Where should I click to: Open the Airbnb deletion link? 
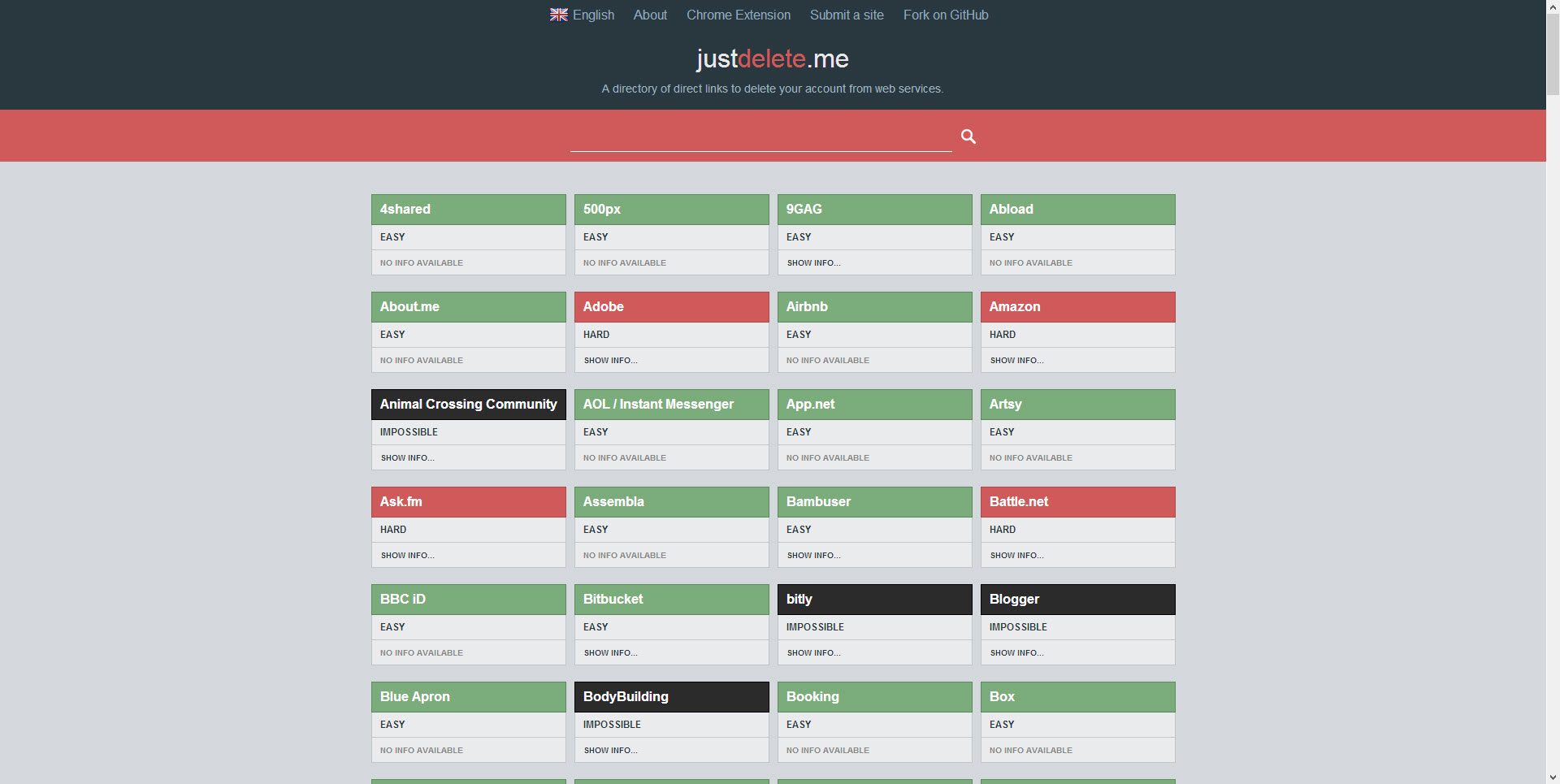click(875, 307)
